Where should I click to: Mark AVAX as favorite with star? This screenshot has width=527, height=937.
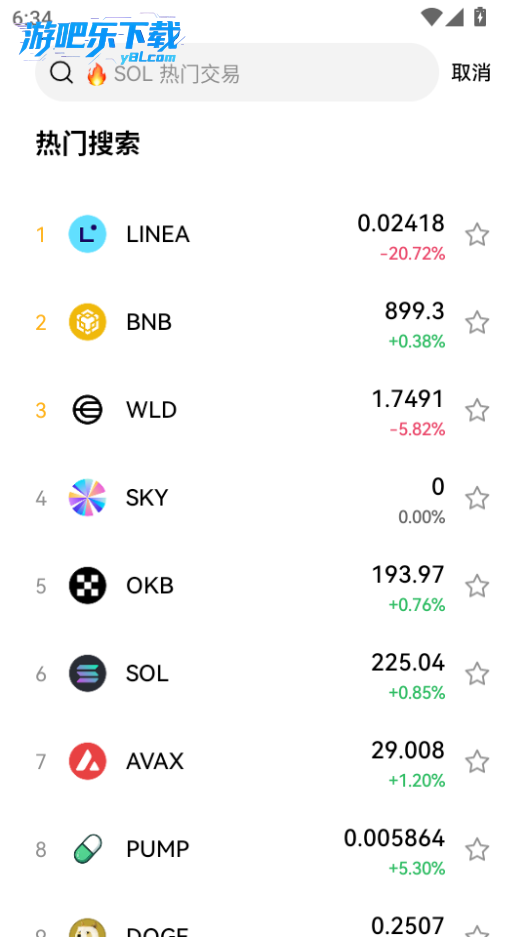click(477, 762)
